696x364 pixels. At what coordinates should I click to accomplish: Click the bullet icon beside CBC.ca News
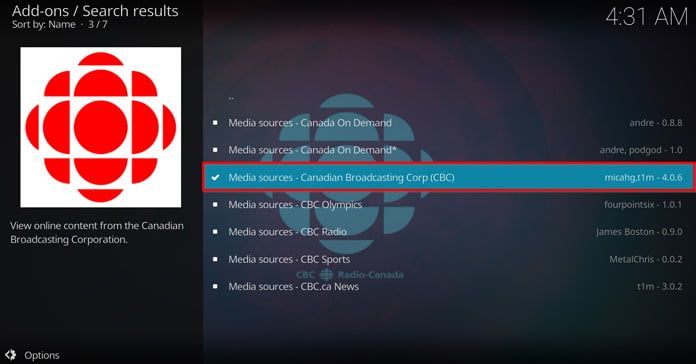pyautogui.click(x=215, y=286)
